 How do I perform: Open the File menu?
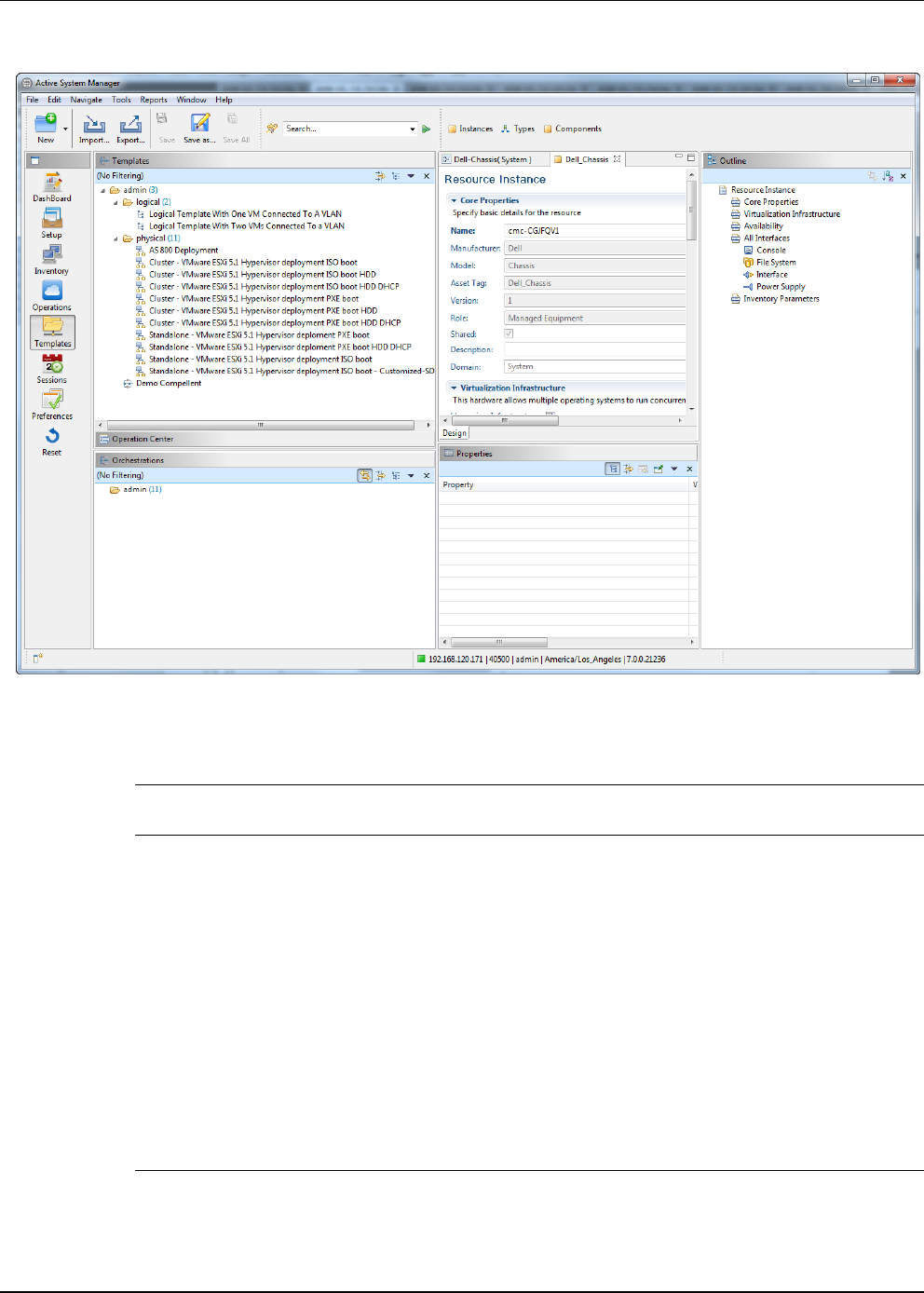(x=33, y=100)
